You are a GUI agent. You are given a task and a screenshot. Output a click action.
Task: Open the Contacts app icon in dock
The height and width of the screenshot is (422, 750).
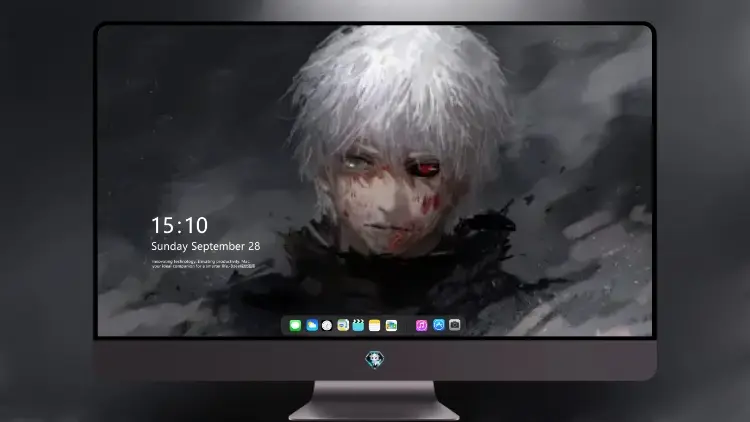(x=343, y=325)
